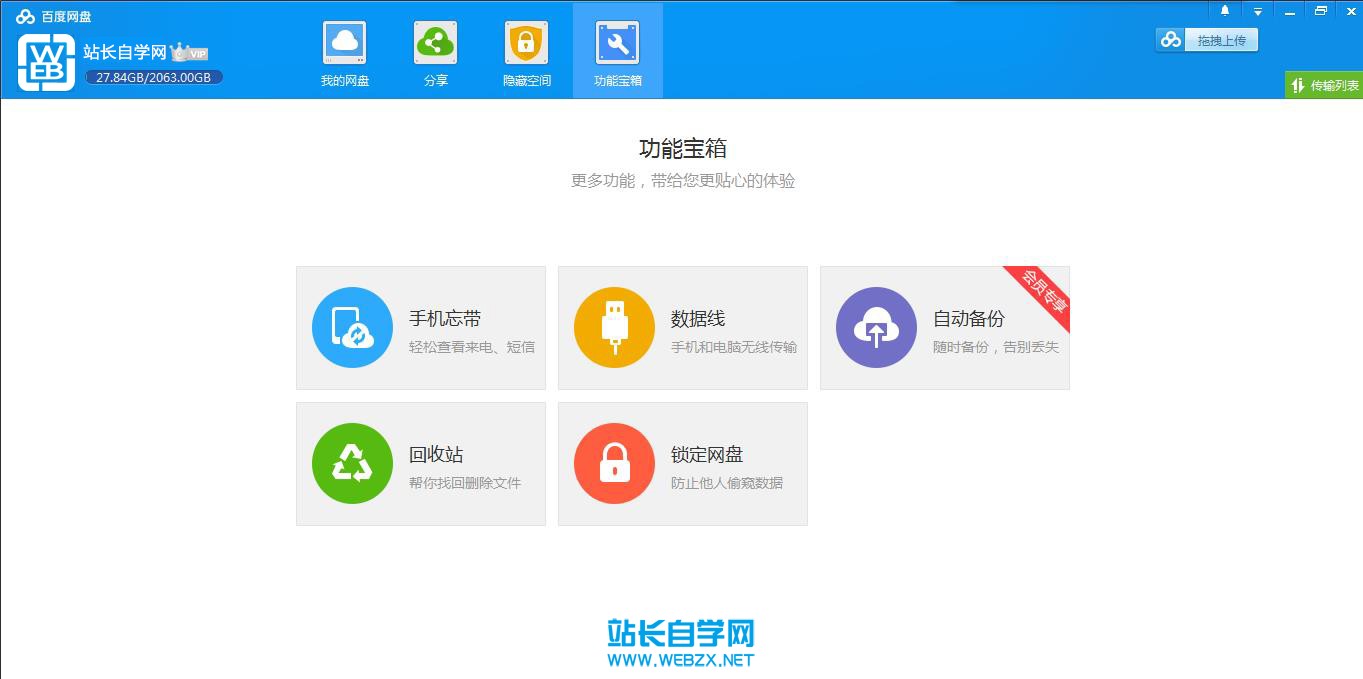Open the main menu dropdown arrow in title bar
1363x679 pixels.
[1257, 10]
